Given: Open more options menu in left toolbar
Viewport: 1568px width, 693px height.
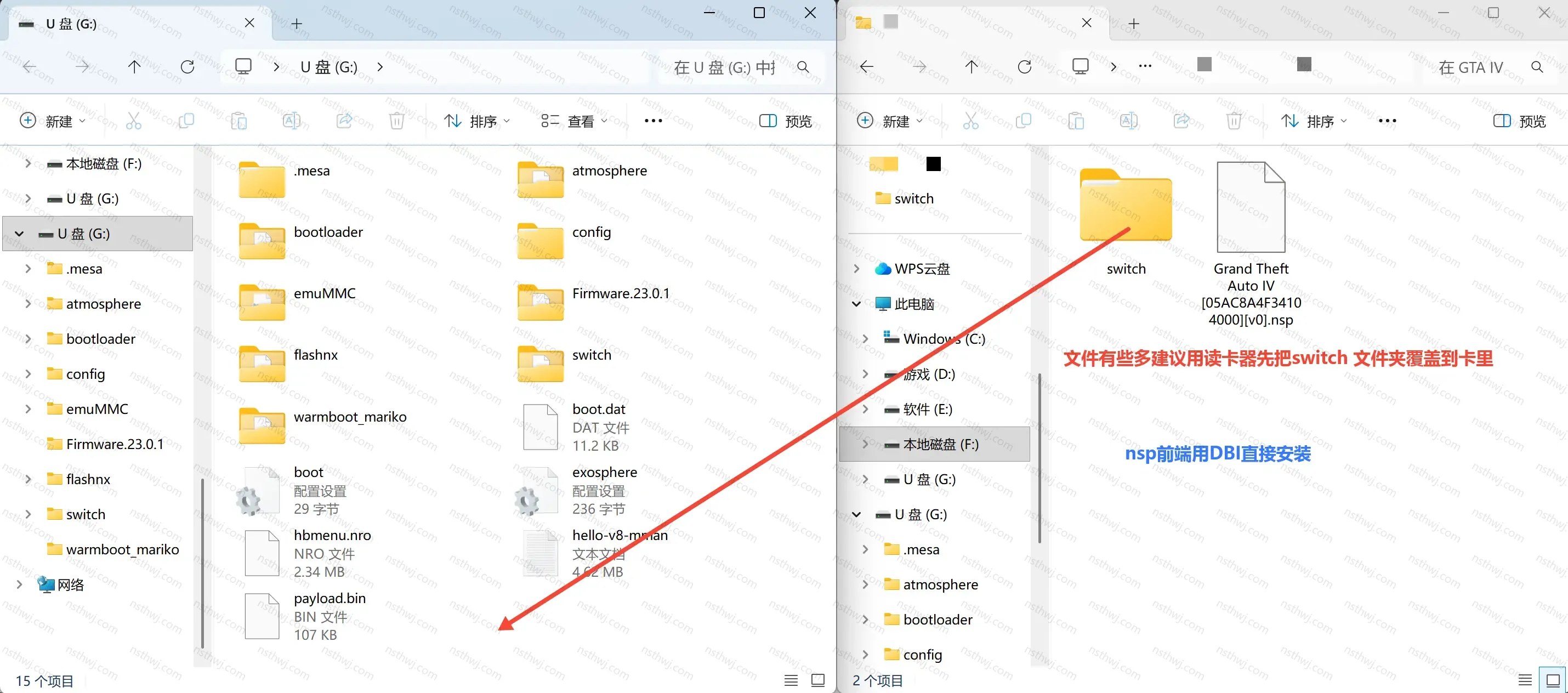Looking at the screenshot, I should [653, 121].
